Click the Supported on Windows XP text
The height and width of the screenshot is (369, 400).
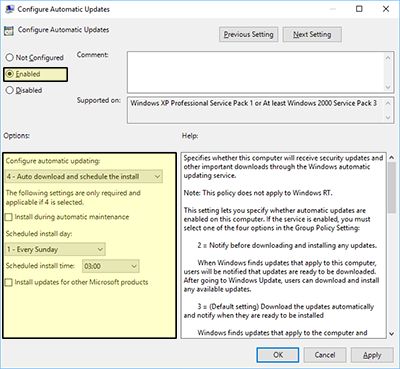pyautogui.click(x=253, y=103)
